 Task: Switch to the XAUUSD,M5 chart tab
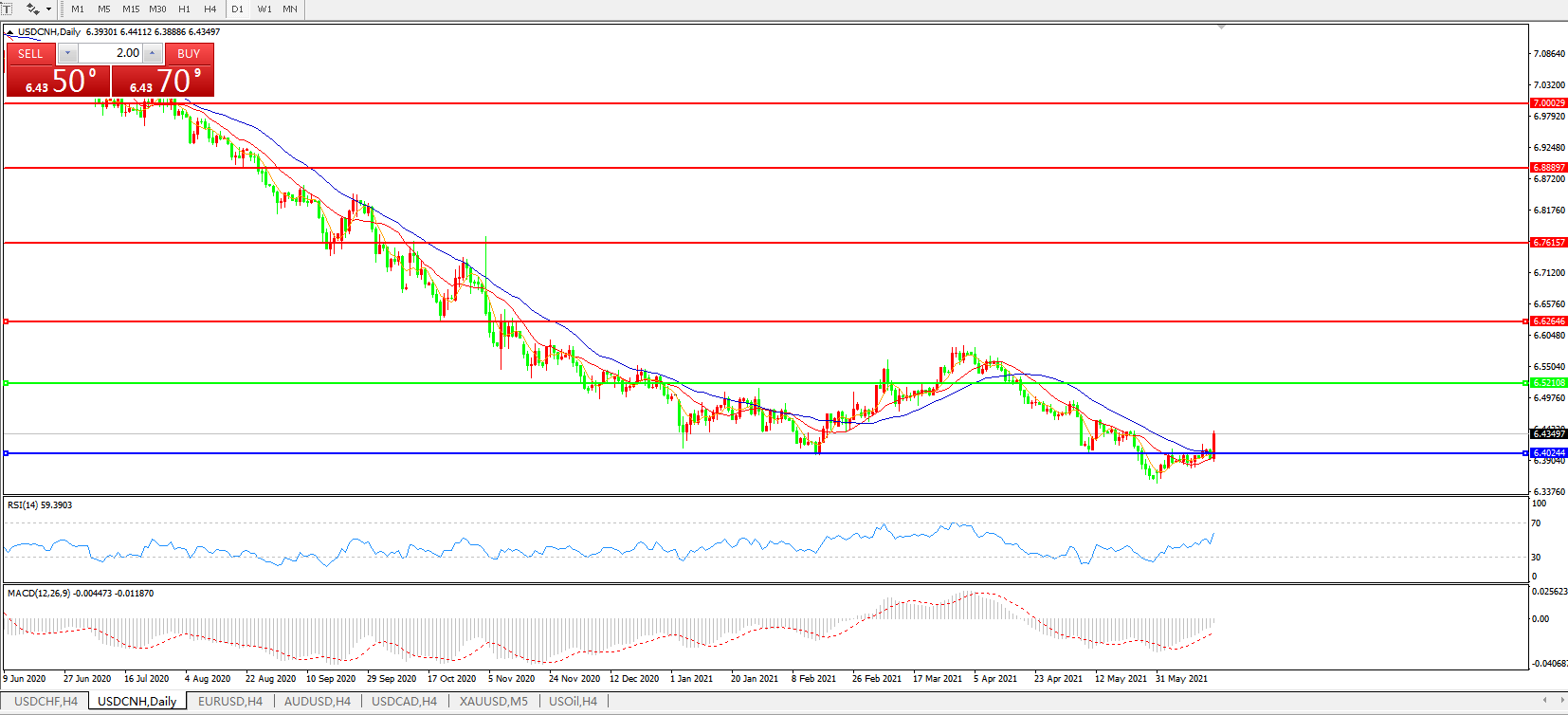tap(493, 702)
